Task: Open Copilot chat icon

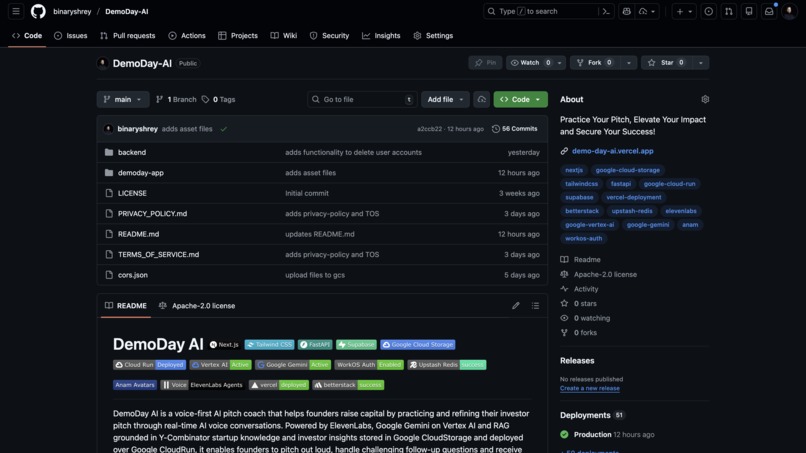Action: point(626,11)
